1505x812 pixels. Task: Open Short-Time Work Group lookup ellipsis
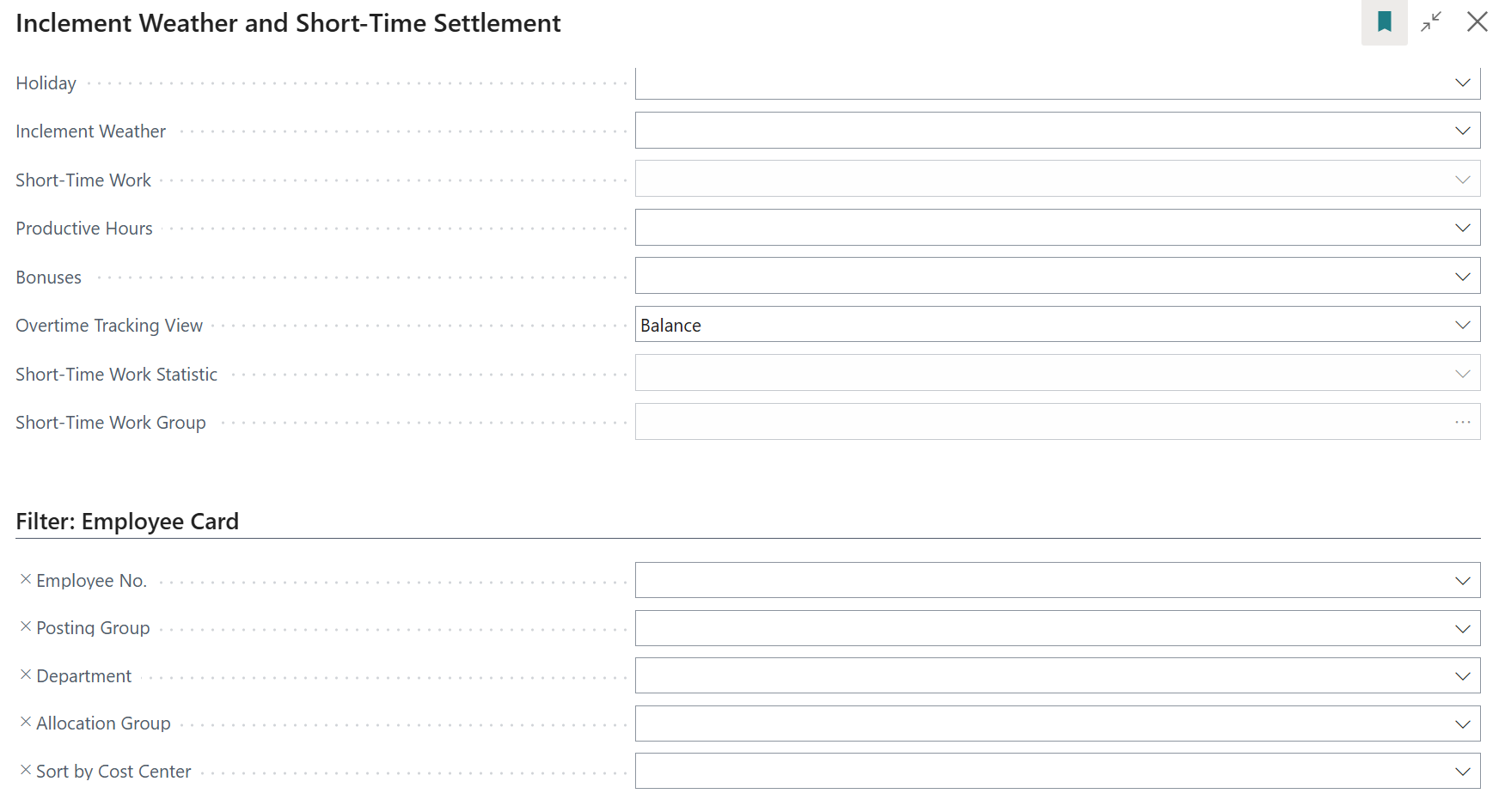coord(1462,422)
